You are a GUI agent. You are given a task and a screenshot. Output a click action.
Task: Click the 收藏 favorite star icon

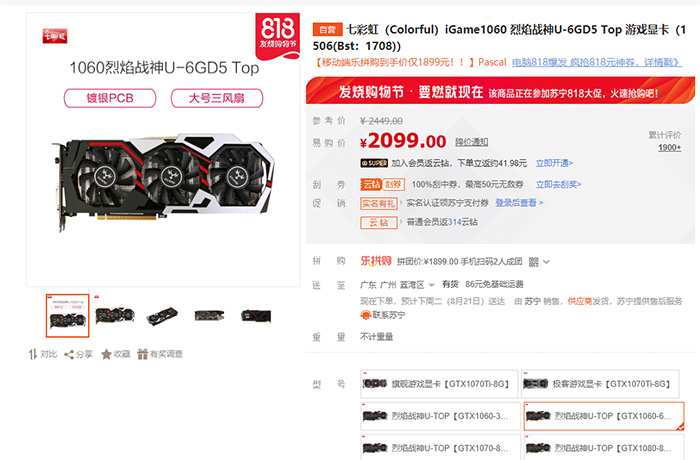pos(106,354)
